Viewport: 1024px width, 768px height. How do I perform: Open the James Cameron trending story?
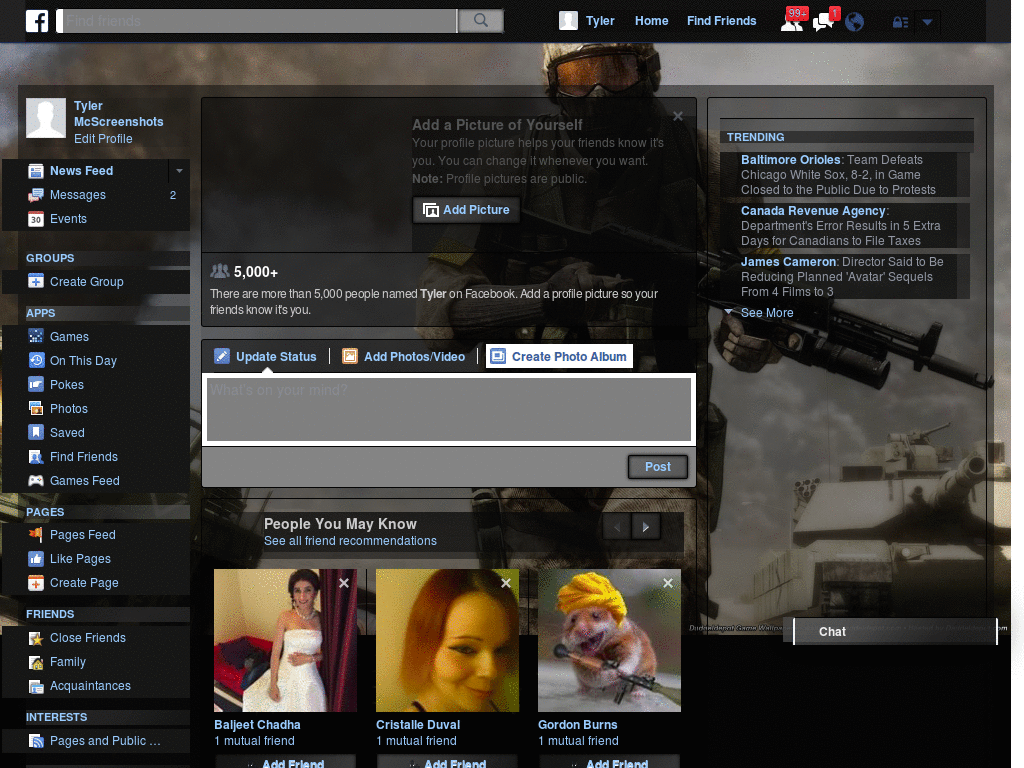click(842, 277)
